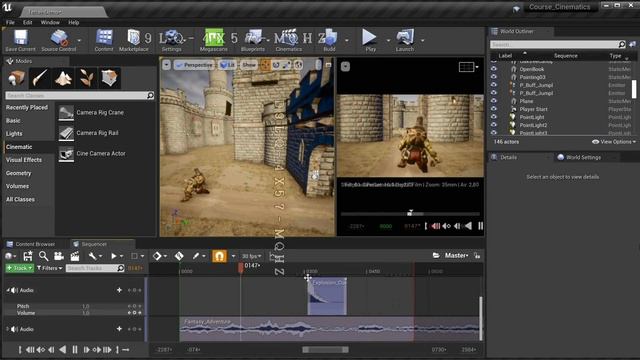Switch to the Content Browser tab

[35, 244]
